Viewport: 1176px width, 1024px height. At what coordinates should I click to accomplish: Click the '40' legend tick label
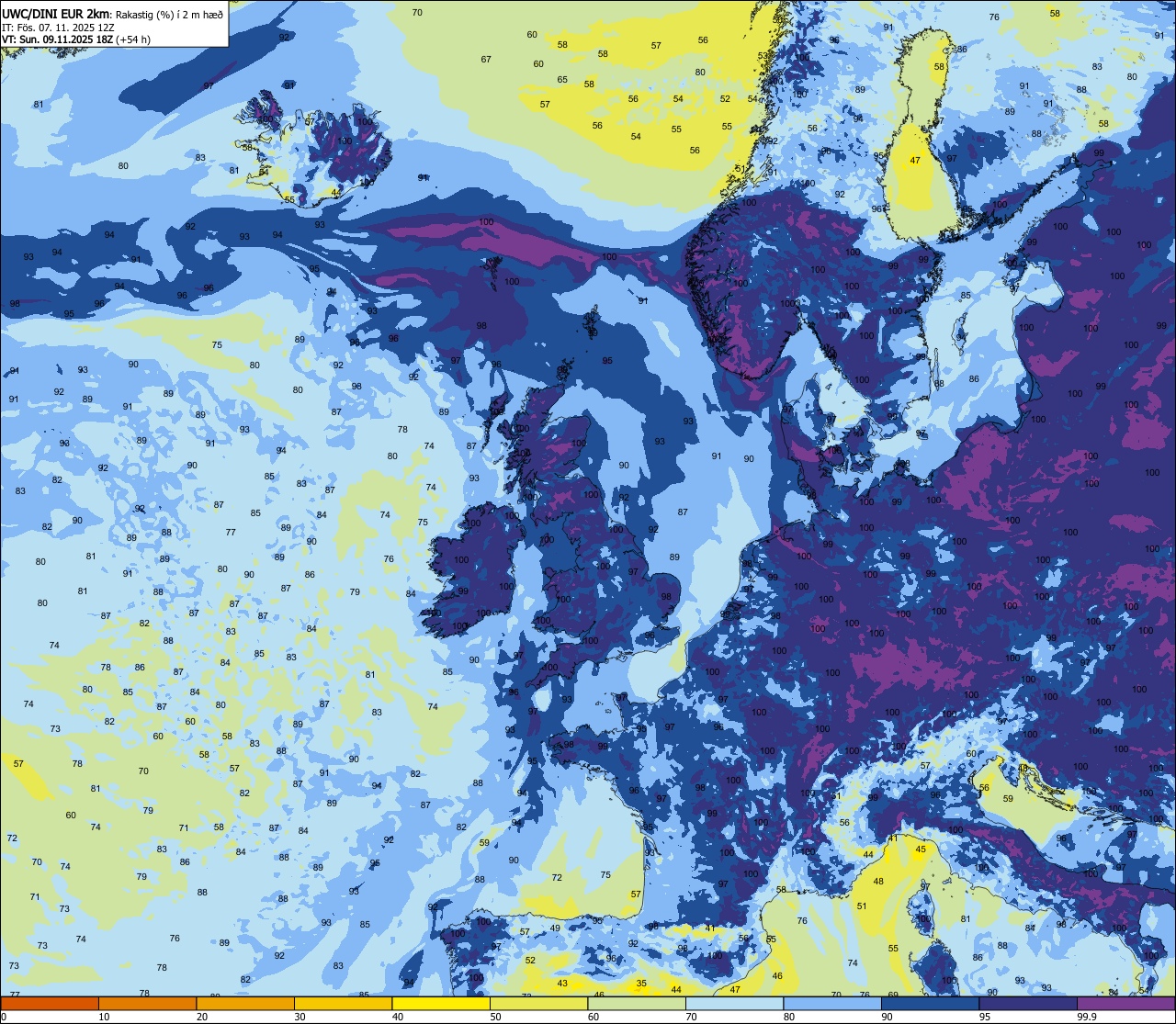click(x=398, y=1017)
